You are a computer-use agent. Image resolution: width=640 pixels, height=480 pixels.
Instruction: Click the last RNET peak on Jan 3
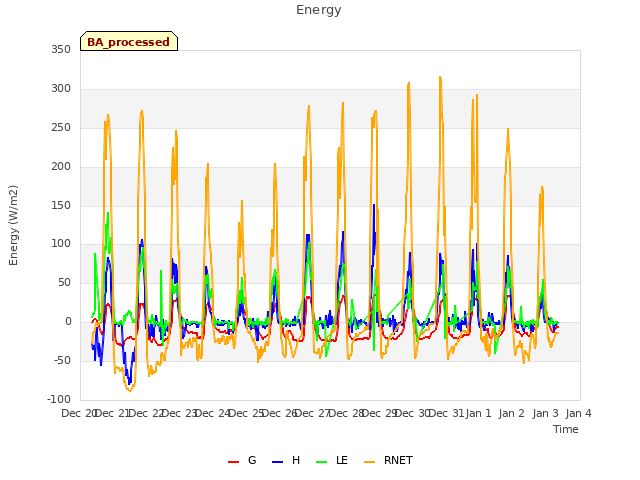pos(542,187)
